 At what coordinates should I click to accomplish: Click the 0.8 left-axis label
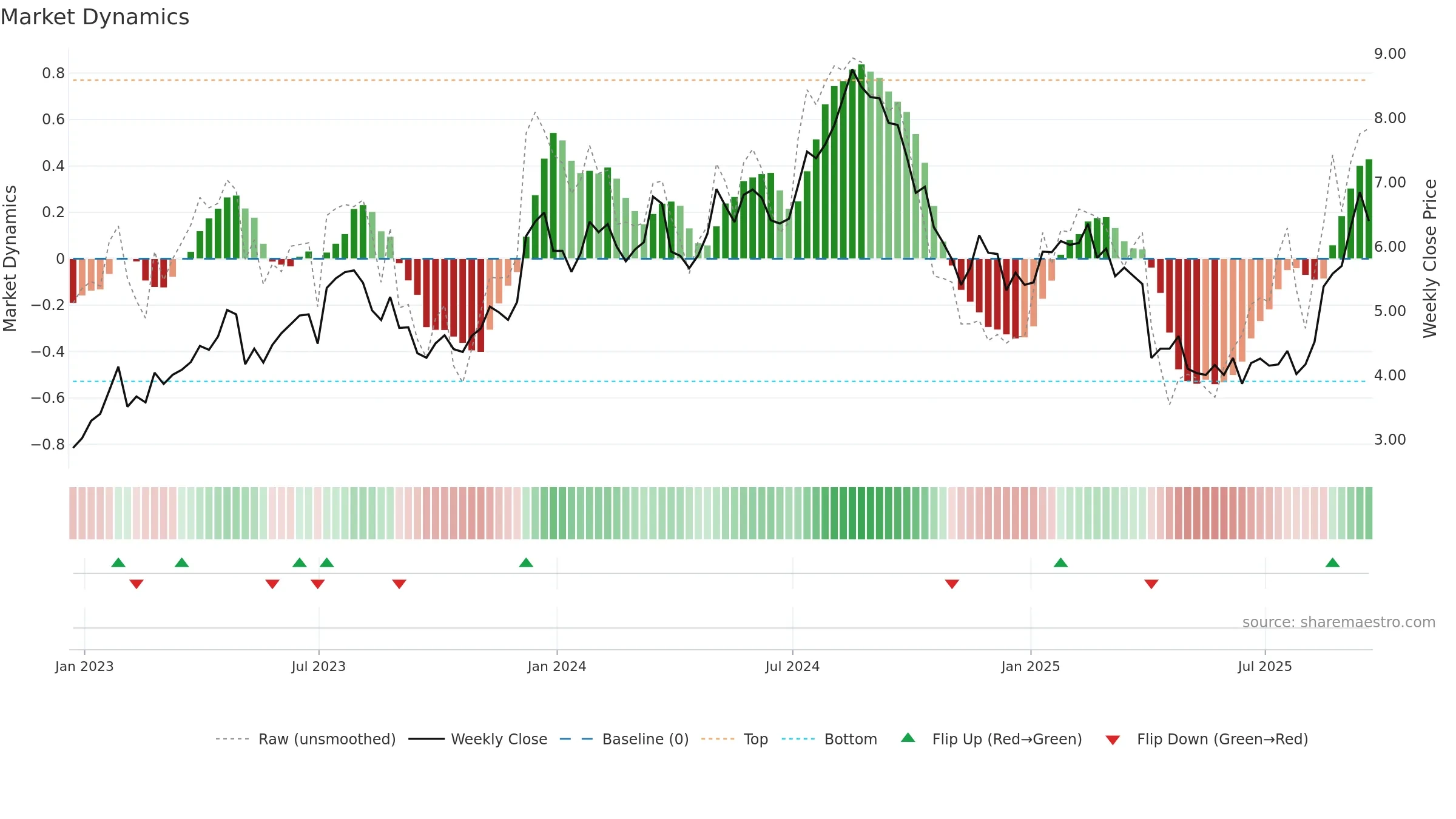(x=53, y=73)
